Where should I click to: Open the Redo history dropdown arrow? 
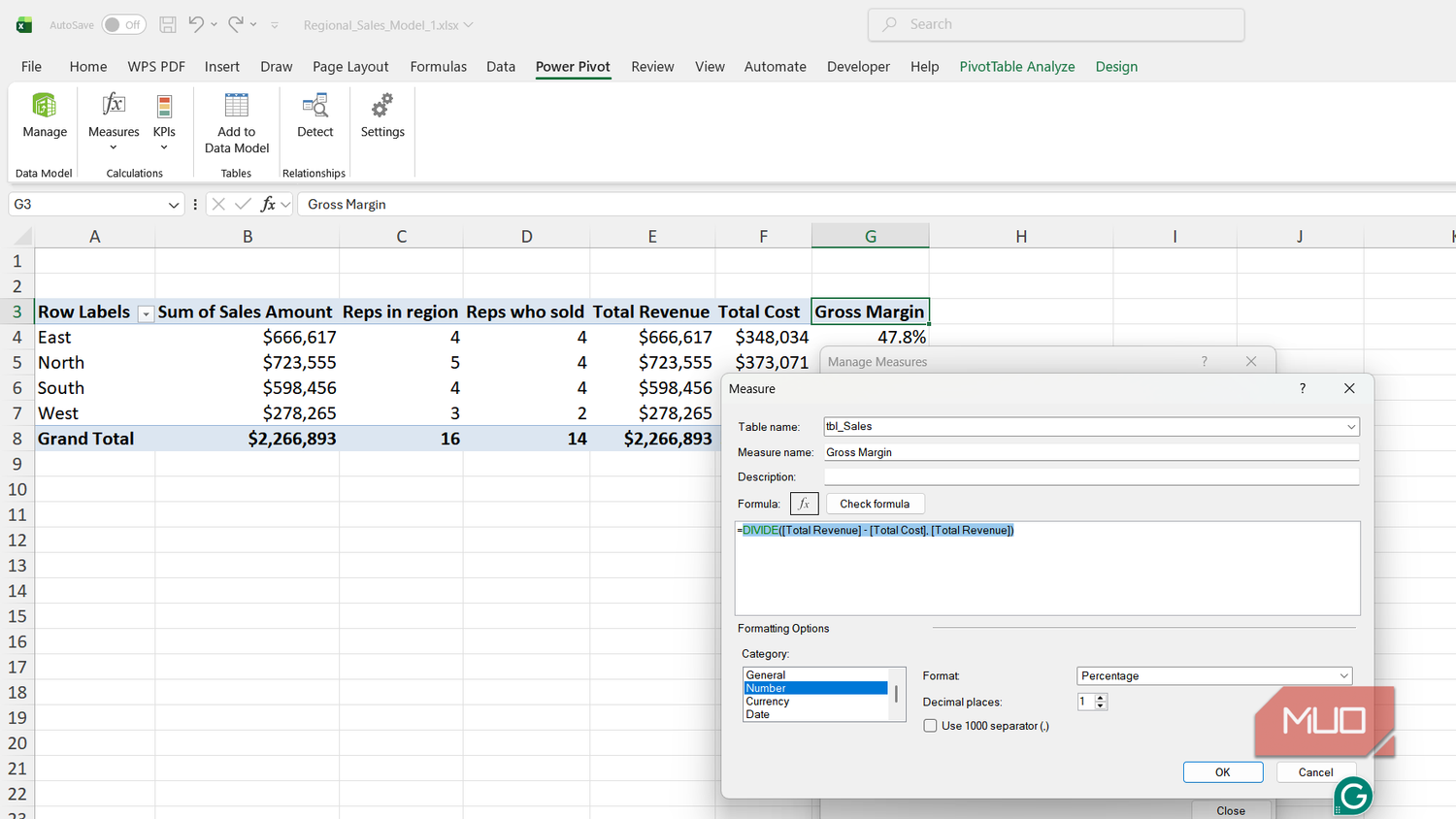coord(253,24)
